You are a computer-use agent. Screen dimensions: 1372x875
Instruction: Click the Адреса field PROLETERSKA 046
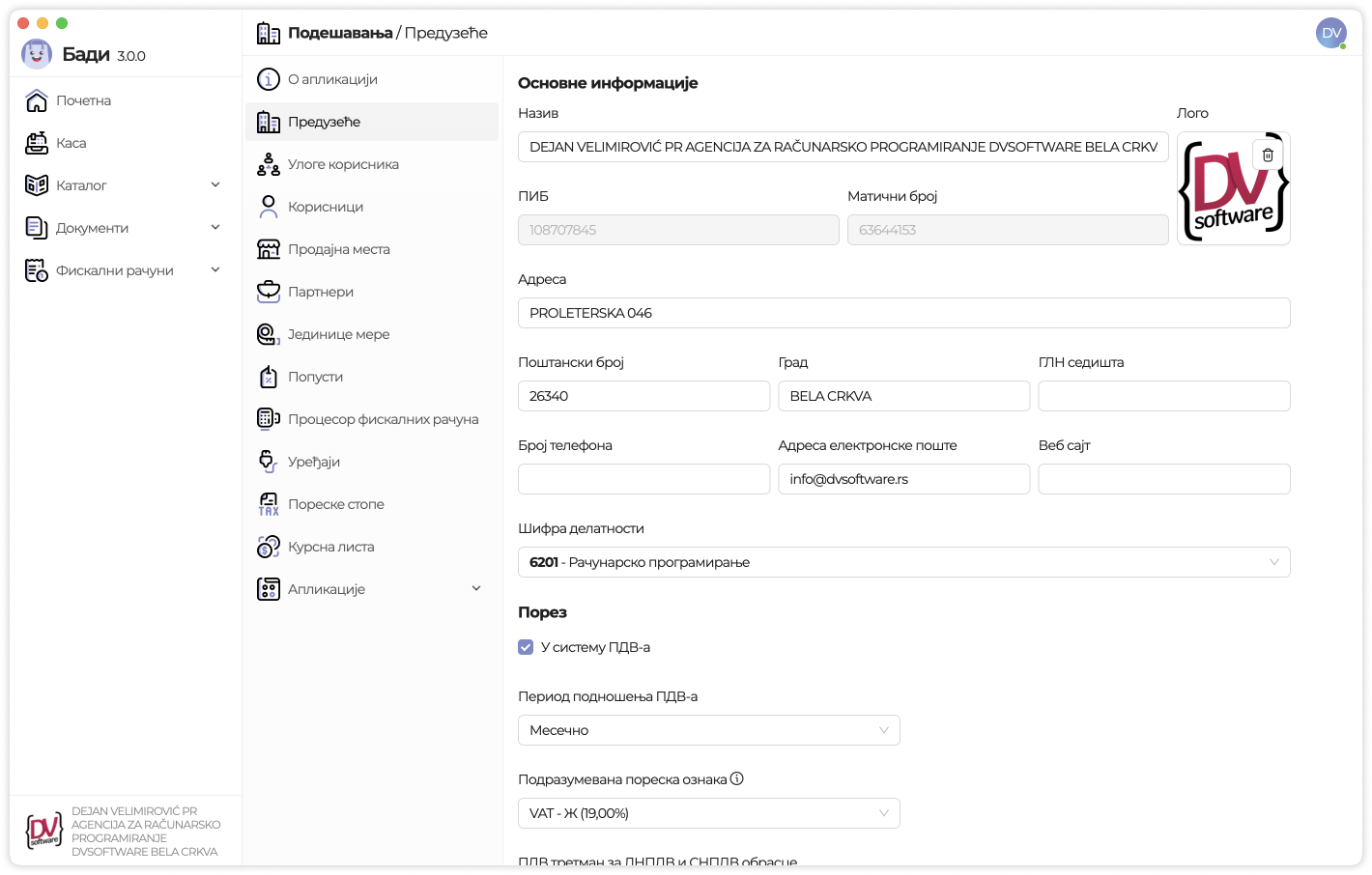click(x=904, y=313)
